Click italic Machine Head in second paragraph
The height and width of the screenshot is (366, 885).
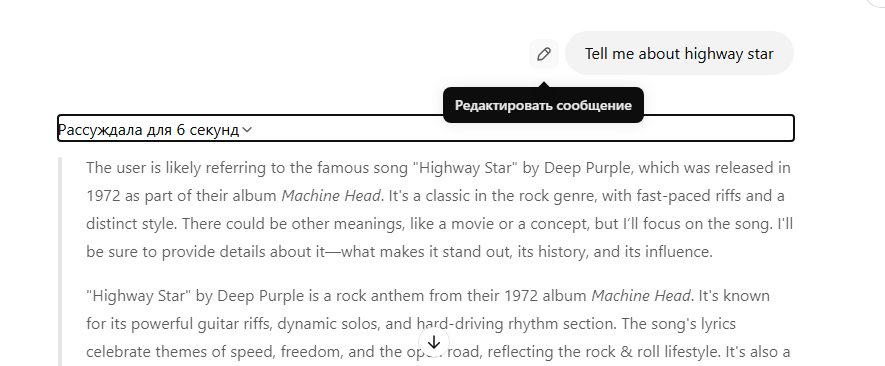[x=641, y=296]
